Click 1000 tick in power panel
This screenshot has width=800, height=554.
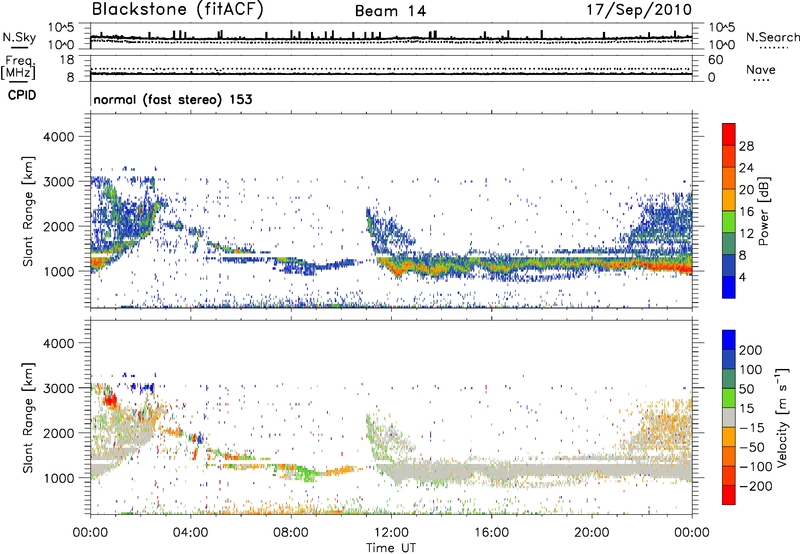pyautogui.click(x=58, y=271)
